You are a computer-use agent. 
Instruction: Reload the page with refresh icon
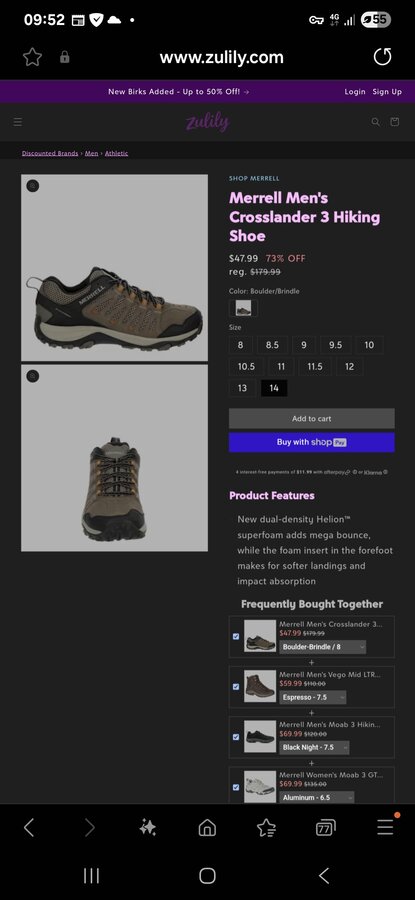[x=382, y=57]
